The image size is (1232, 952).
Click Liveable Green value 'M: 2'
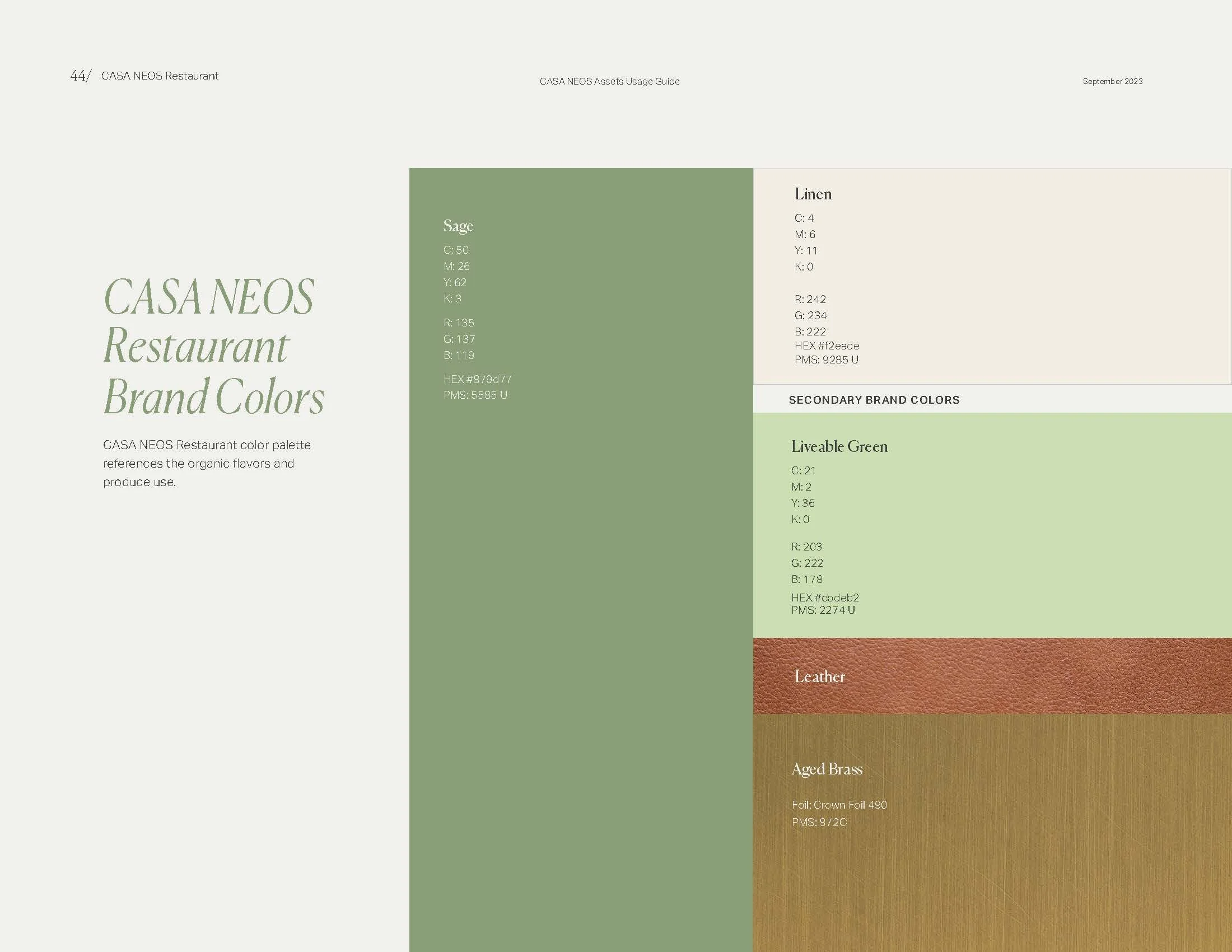coord(801,487)
